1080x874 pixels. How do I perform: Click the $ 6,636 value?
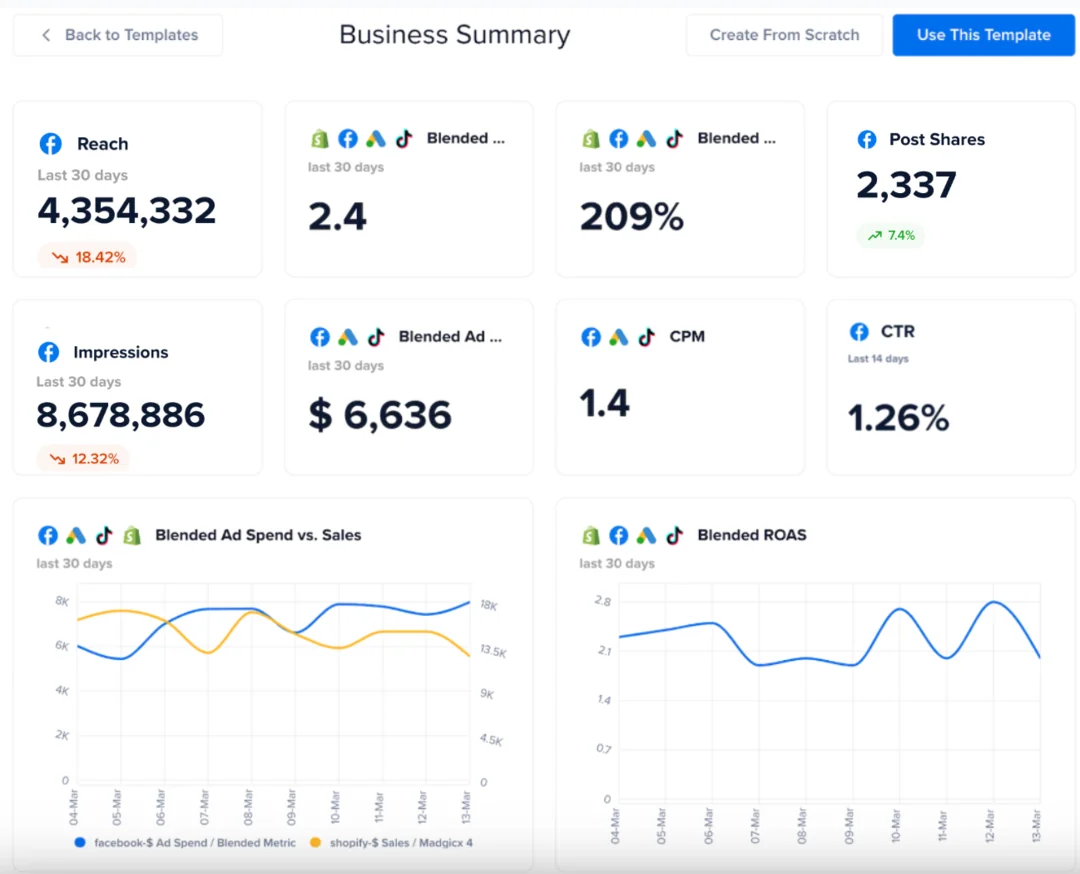[380, 415]
